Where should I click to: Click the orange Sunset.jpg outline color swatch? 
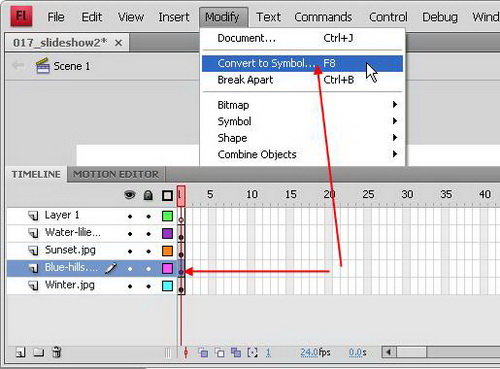167,251
